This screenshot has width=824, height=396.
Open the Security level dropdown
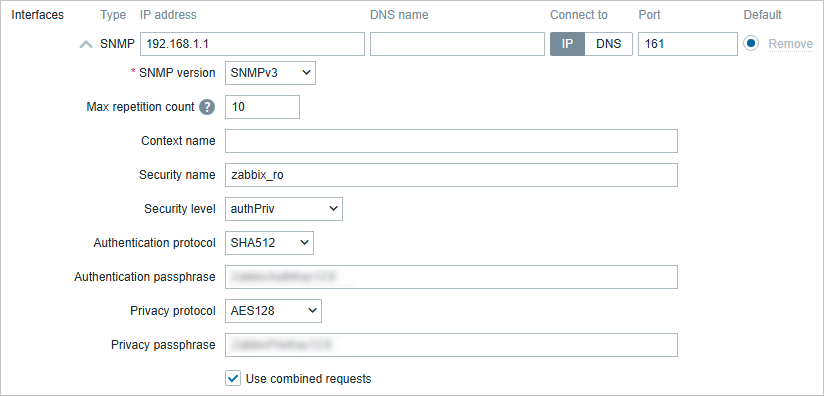pyautogui.click(x=284, y=209)
